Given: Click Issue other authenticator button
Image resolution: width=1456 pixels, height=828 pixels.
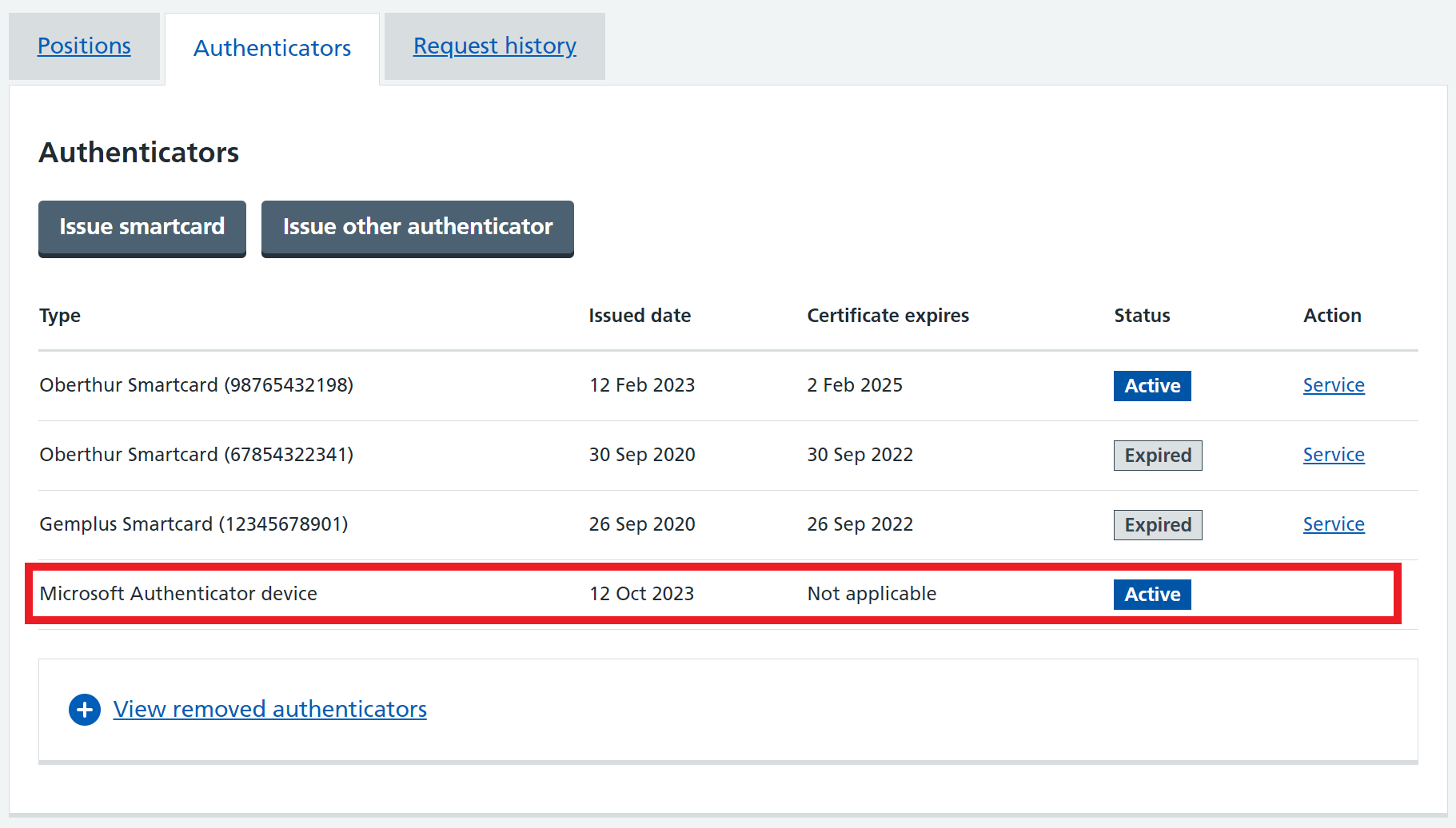Looking at the screenshot, I should pyautogui.click(x=417, y=228).
